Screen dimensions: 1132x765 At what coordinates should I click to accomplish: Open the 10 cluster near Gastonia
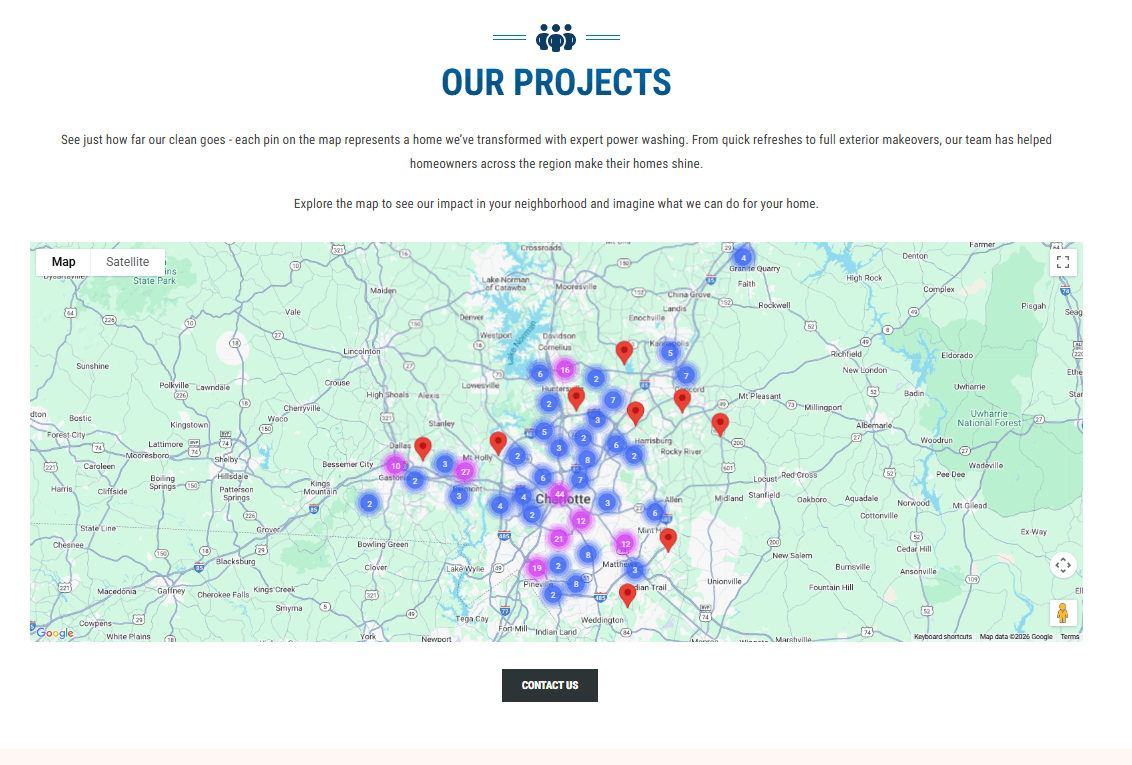pos(396,466)
